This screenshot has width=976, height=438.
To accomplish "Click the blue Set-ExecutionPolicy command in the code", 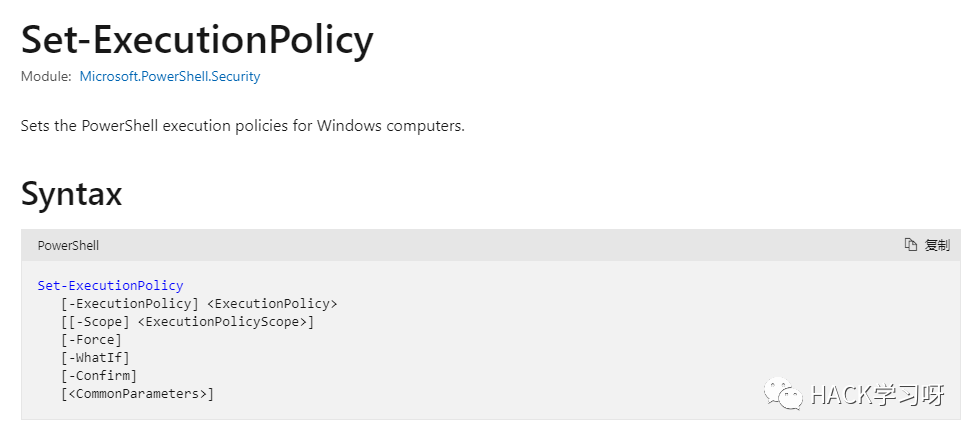I will pyautogui.click(x=111, y=286).
